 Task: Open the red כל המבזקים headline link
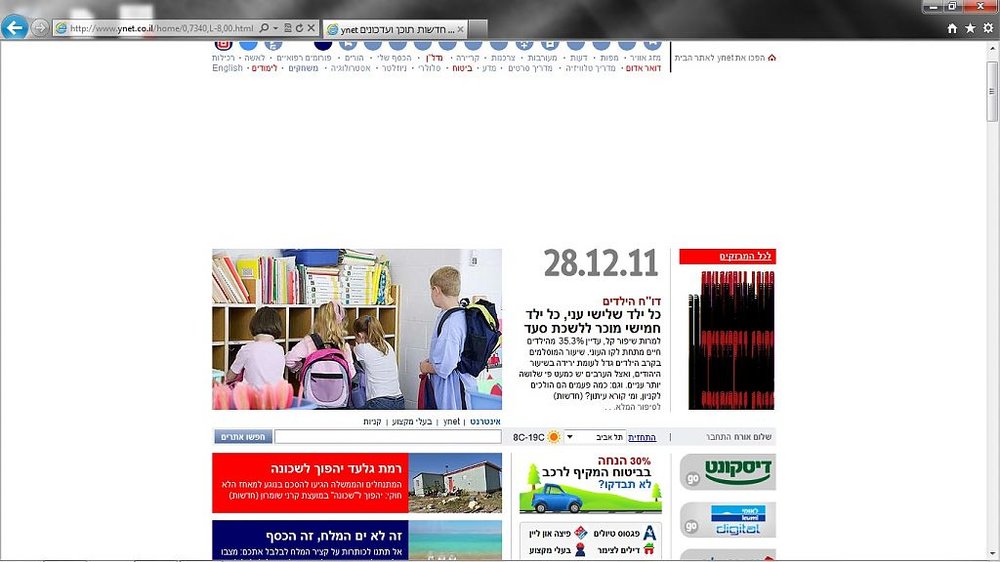(746, 256)
